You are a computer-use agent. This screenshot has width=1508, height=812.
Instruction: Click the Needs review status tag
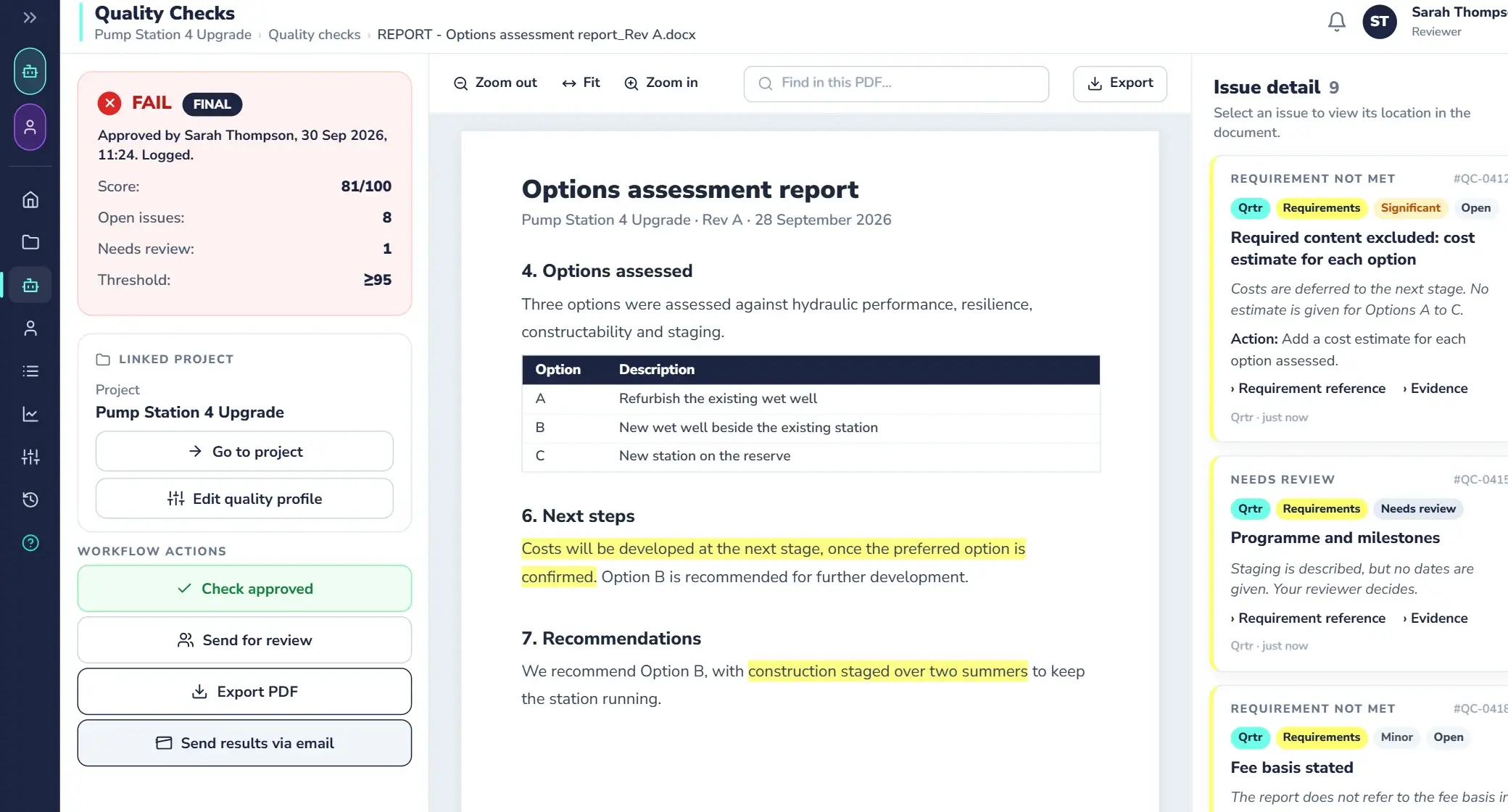click(x=1417, y=509)
